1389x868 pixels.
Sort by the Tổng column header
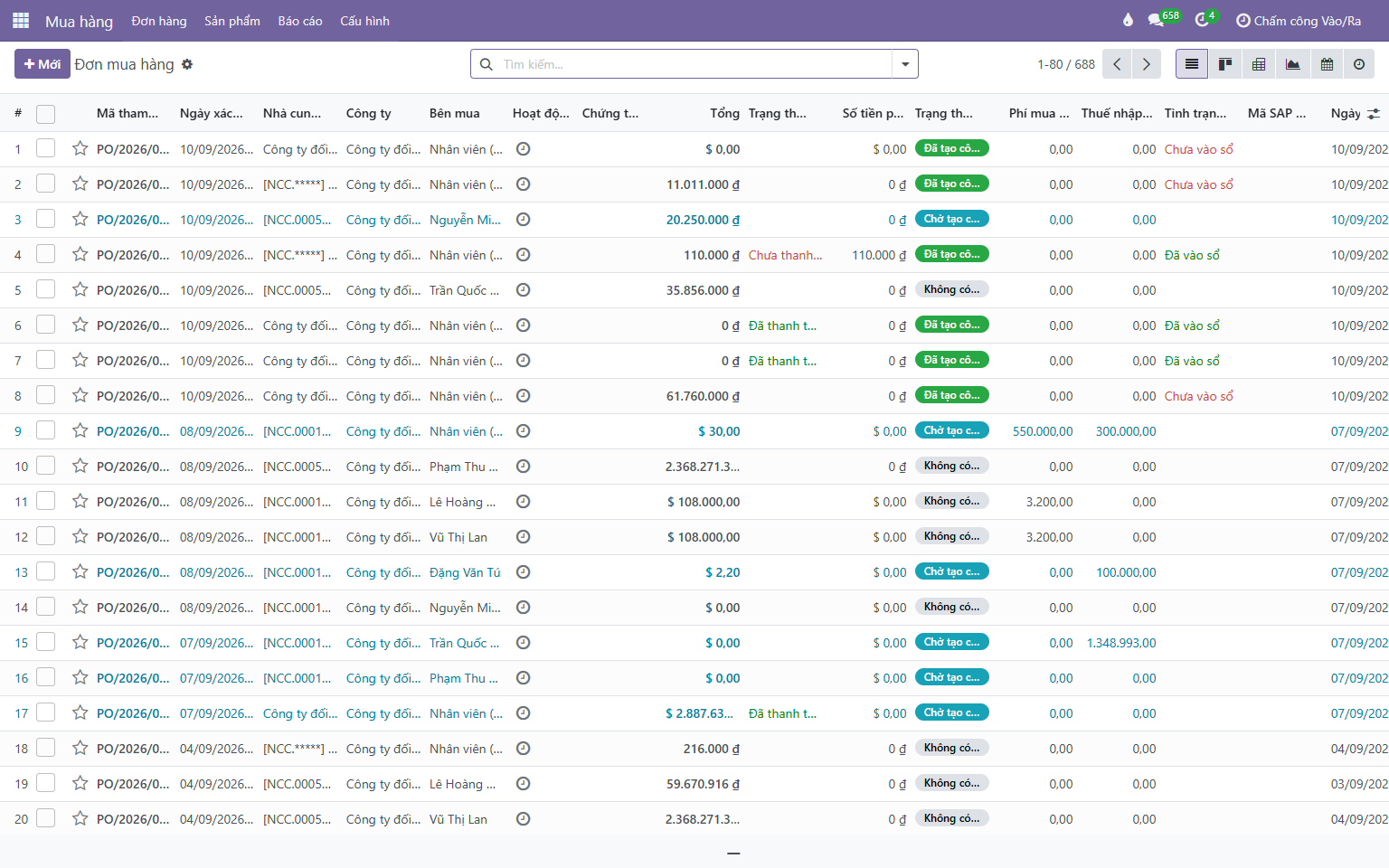pyautogui.click(x=725, y=114)
